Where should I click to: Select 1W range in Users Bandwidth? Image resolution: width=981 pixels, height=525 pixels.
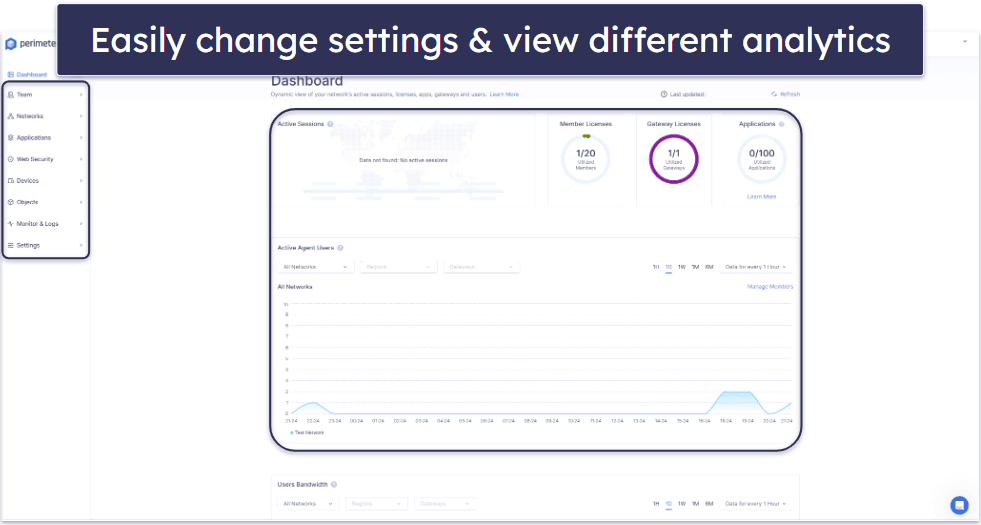(682, 504)
